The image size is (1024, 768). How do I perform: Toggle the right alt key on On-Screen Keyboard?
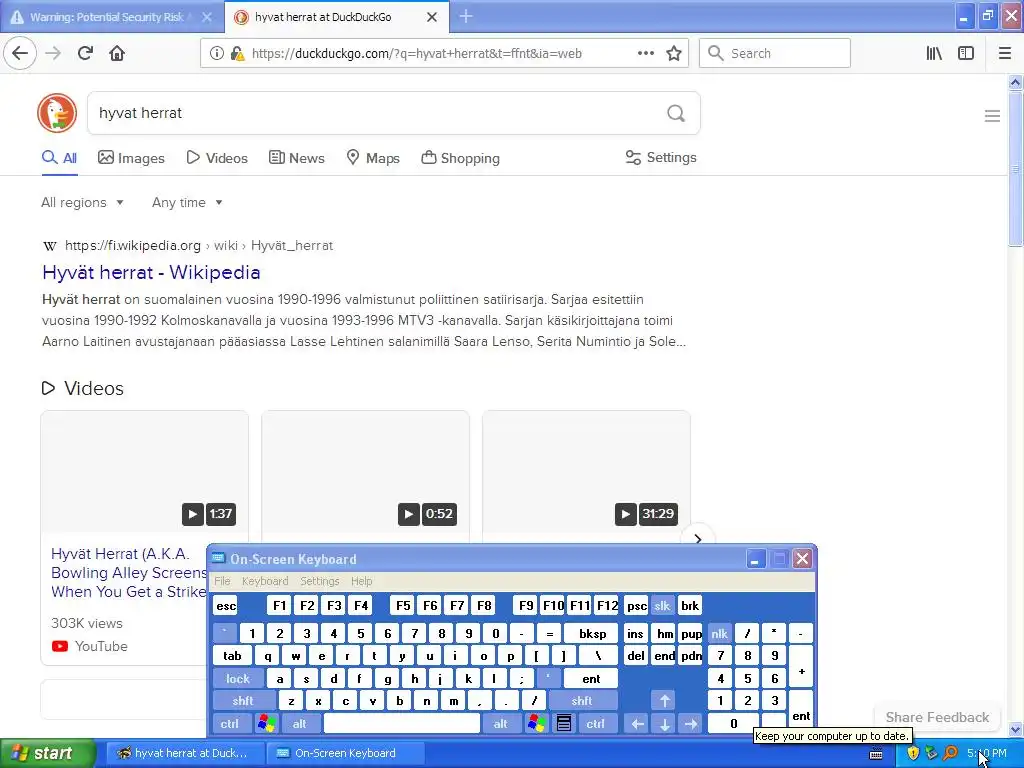click(x=501, y=723)
